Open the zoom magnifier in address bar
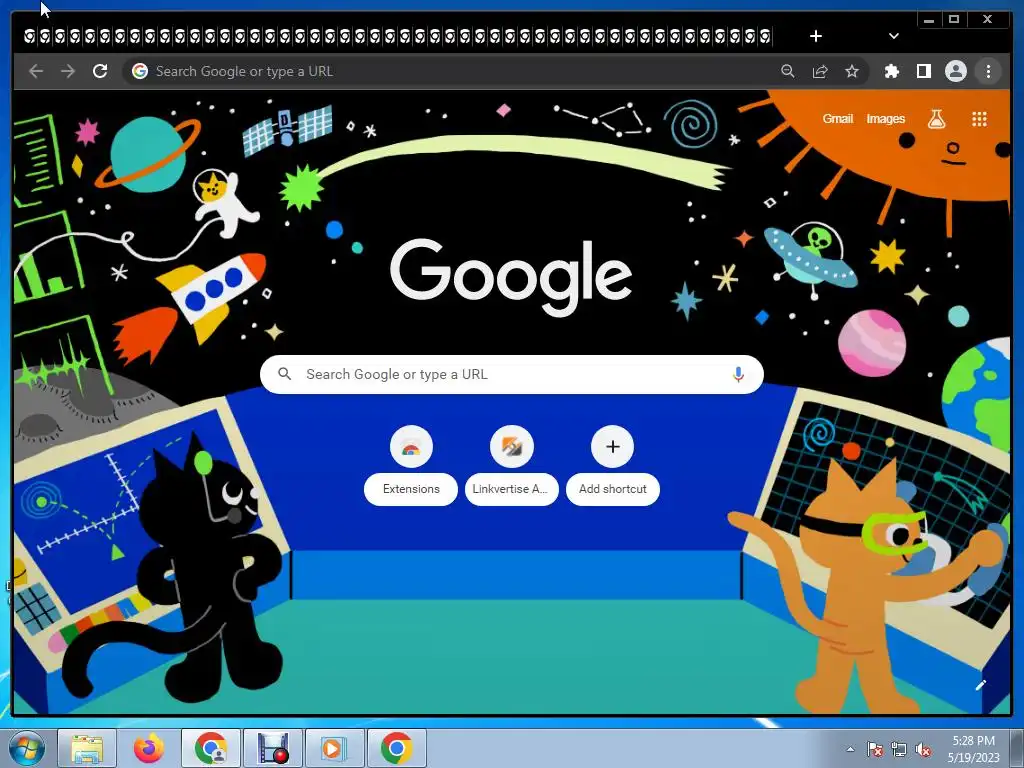The width and height of the screenshot is (1024, 768). (x=788, y=71)
